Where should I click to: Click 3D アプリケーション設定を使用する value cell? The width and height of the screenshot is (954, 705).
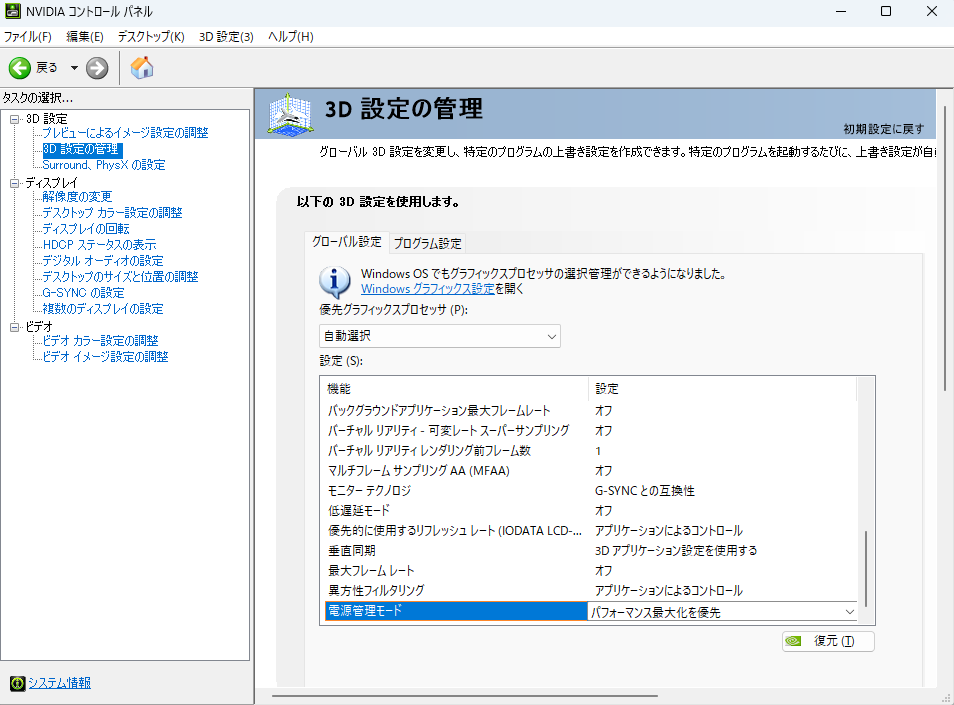[x=676, y=550]
